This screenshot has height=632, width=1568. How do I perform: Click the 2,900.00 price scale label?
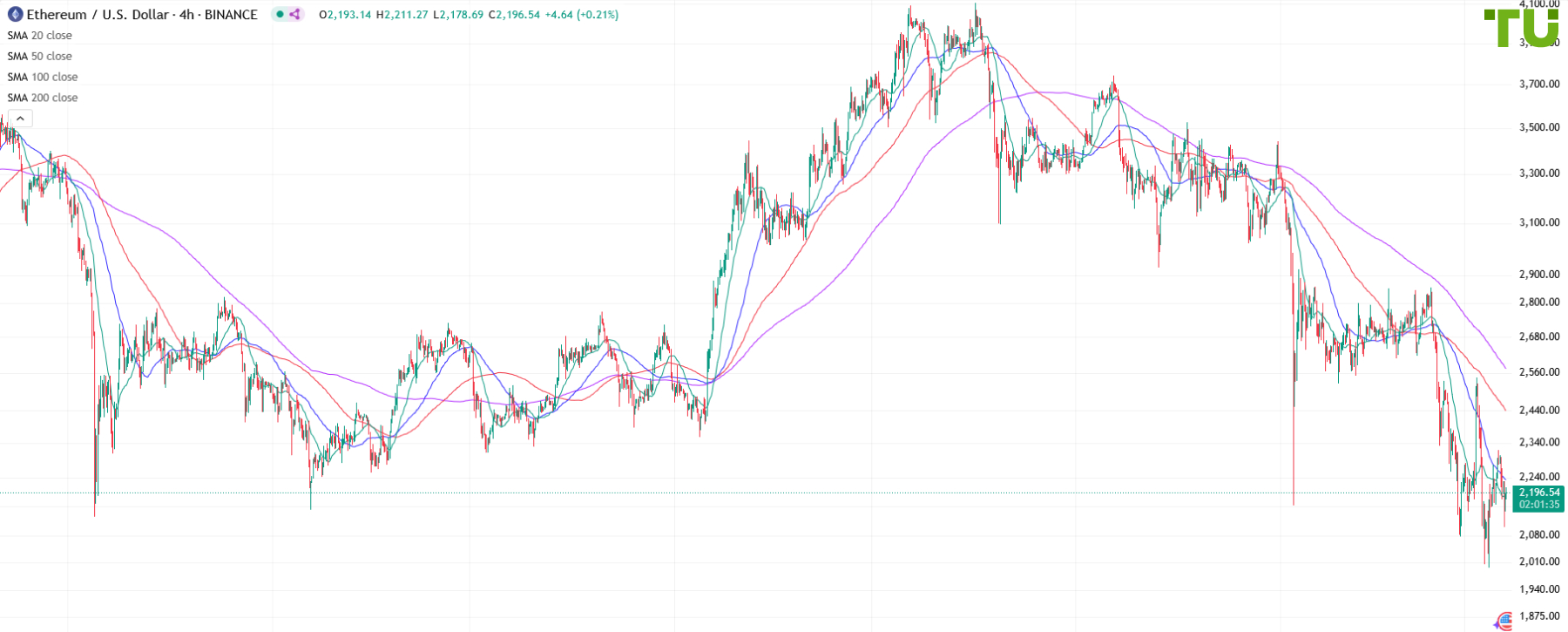pos(1539,275)
